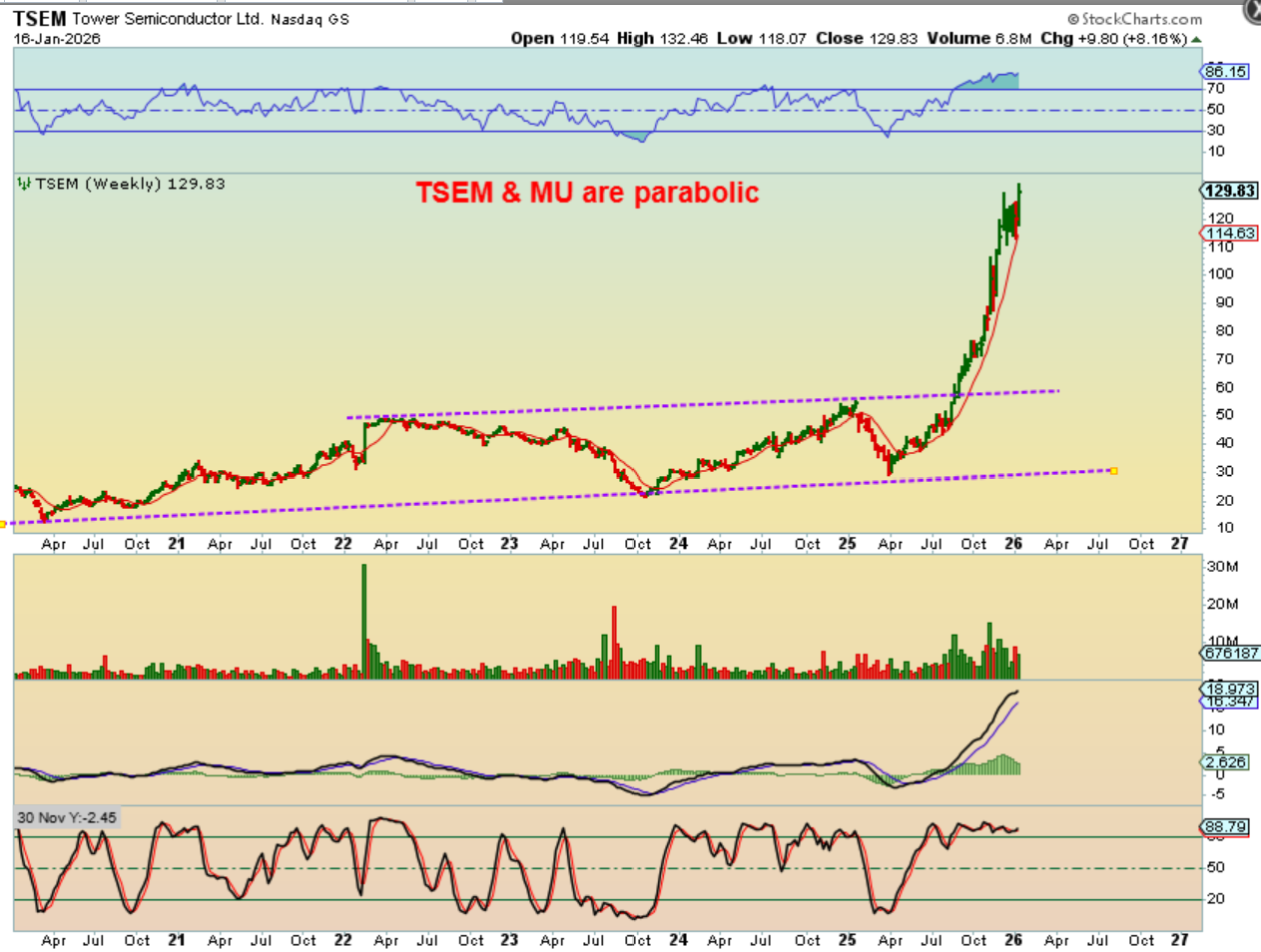Click the 16-Jan-2026 chart date
This screenshot has height=952, width=1261.
coord(57,39)
